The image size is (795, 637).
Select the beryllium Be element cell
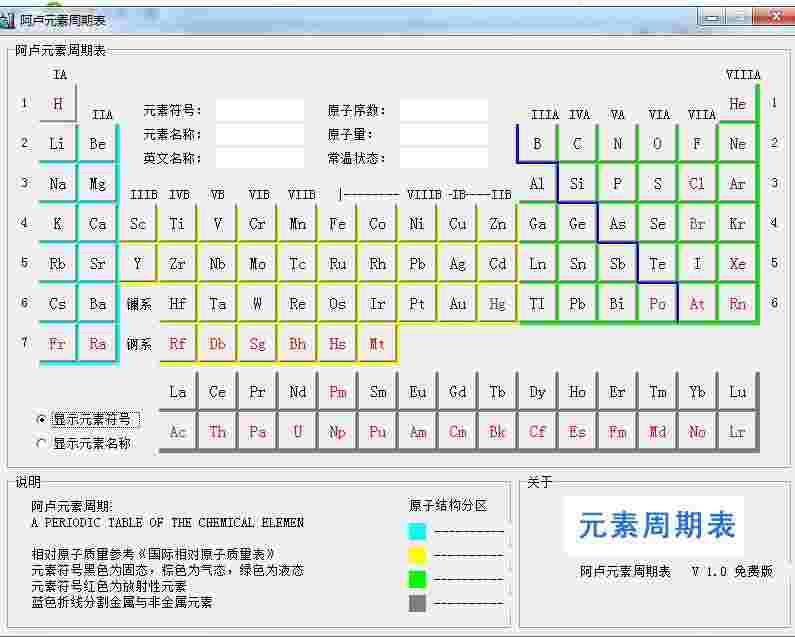coord(97,144)
